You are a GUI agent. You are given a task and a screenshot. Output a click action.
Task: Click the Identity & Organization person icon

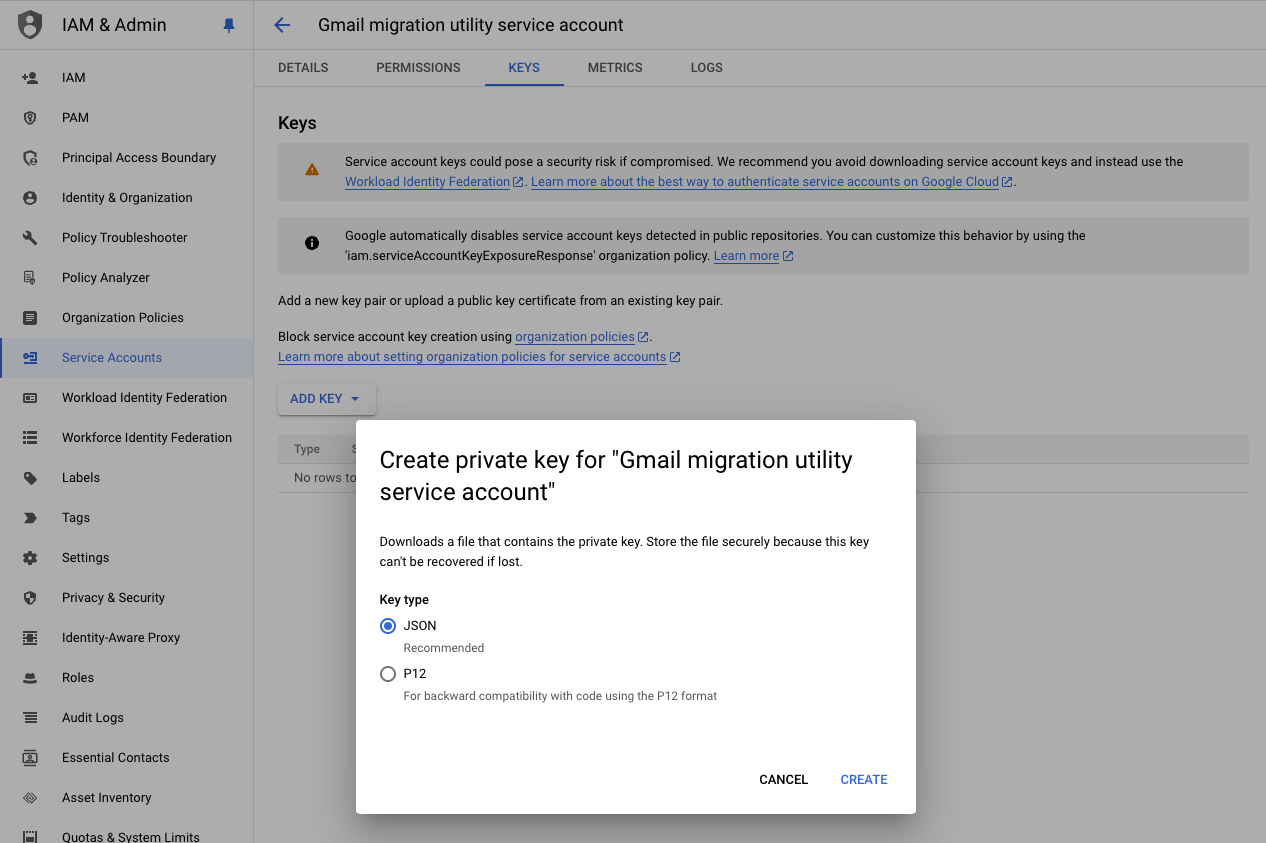pos(30,197)
